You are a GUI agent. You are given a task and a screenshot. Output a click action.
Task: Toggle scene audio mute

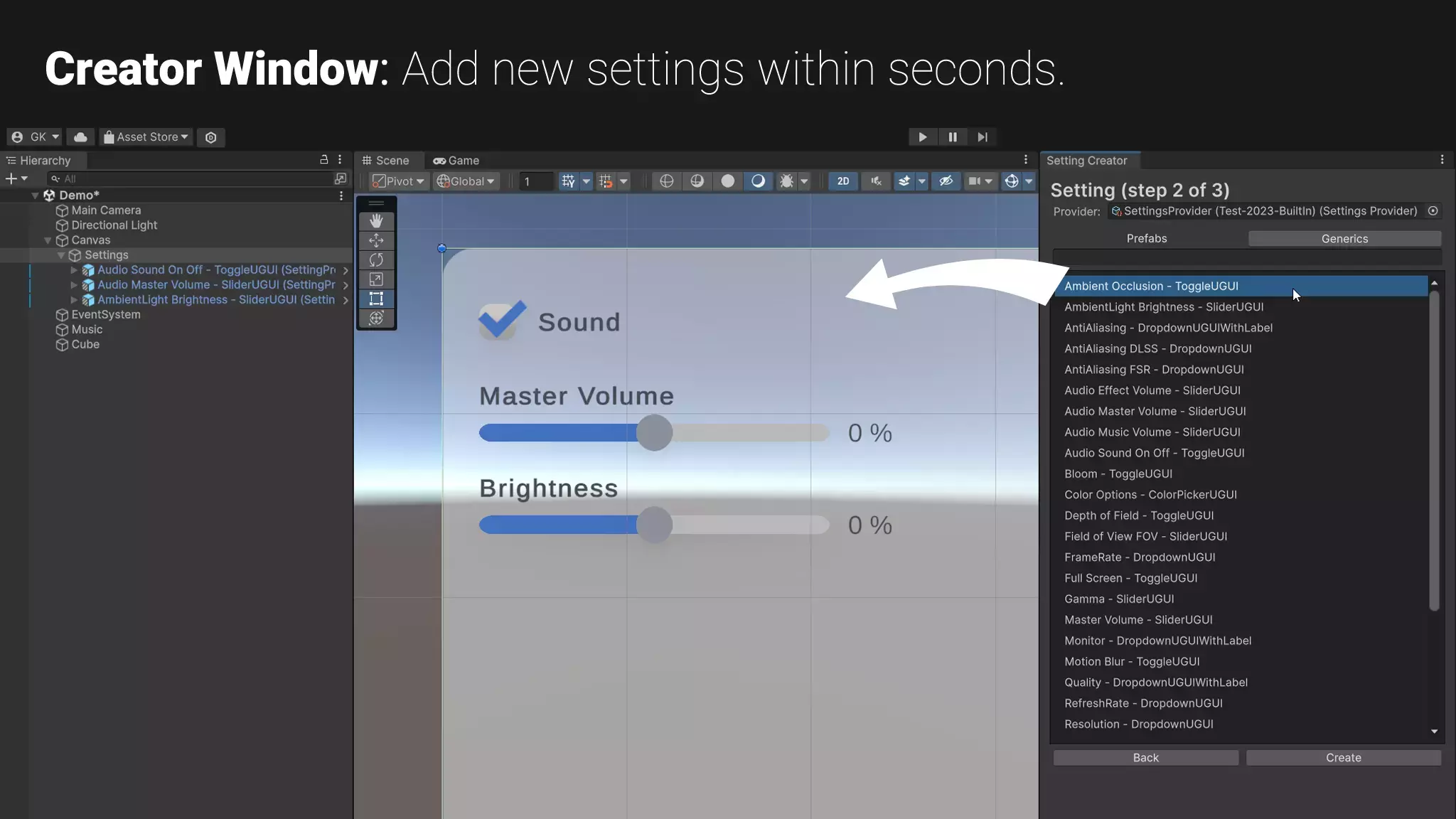pos(876,181)
